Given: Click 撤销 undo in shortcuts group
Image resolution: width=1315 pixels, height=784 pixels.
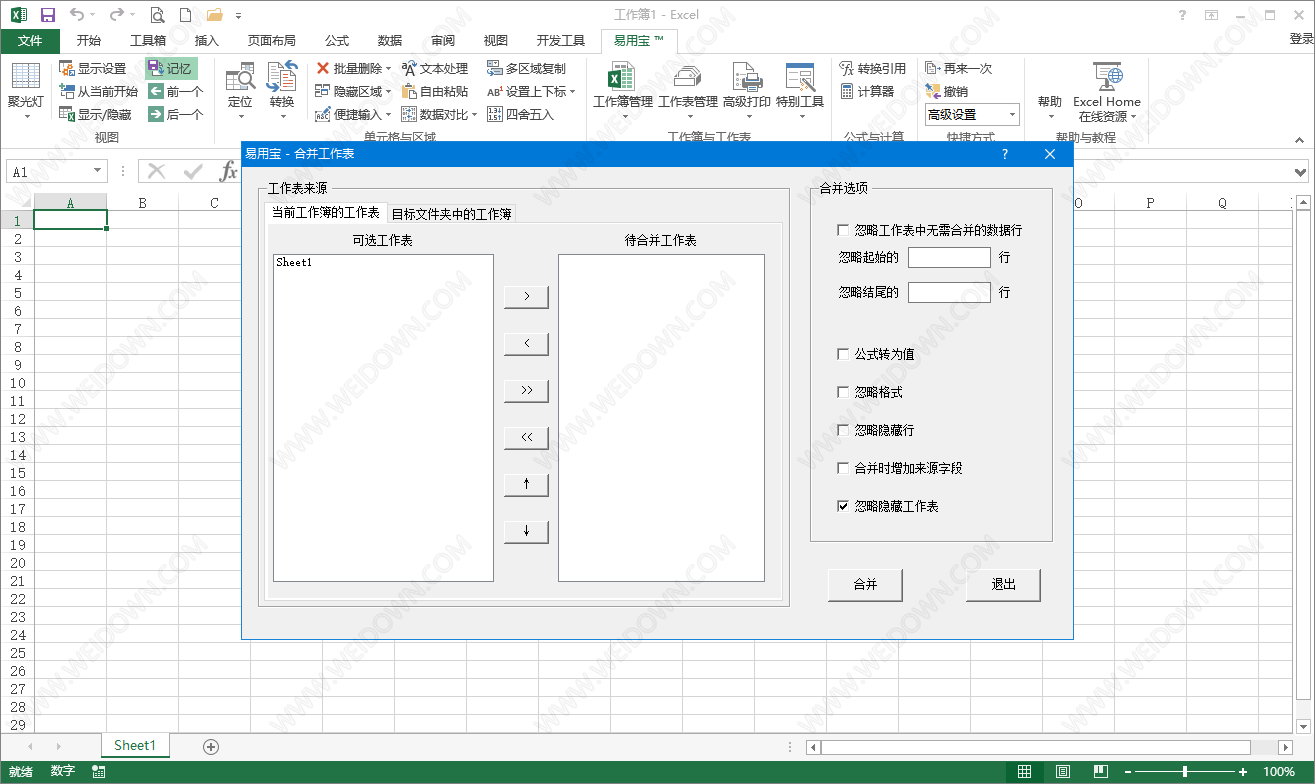Looking at the screenshot, I should coord(946,91).
